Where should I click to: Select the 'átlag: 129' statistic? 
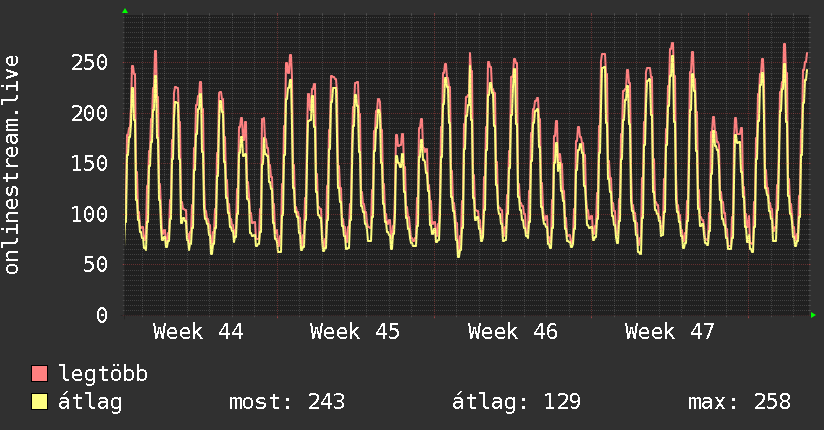click(517, 402)
